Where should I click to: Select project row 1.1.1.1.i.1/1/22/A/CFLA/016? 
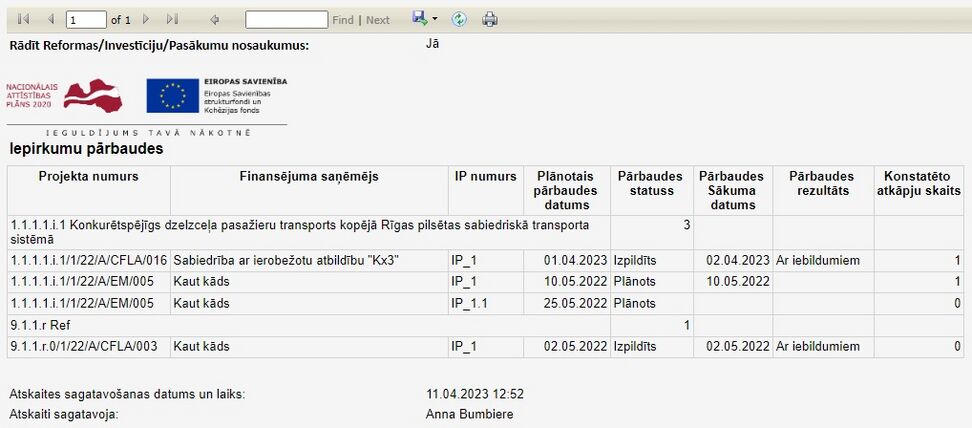pos(485,261)
